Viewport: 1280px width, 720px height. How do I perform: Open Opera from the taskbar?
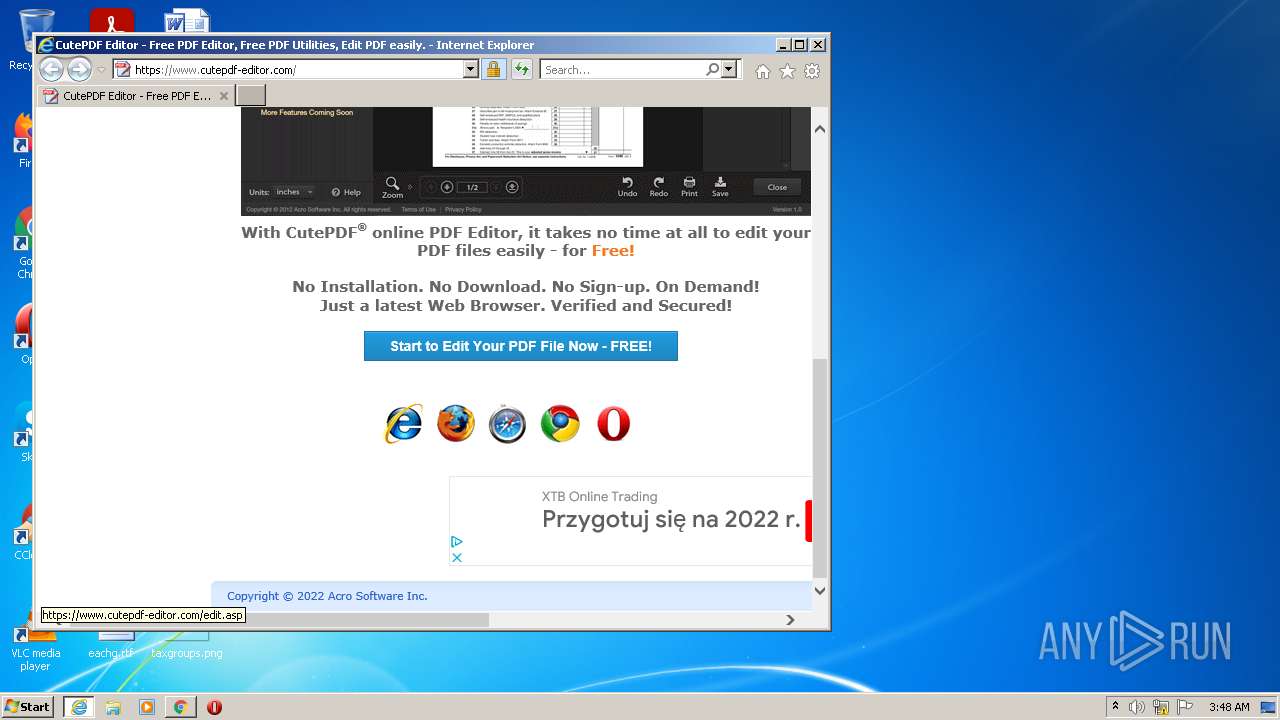click(214, 707)
